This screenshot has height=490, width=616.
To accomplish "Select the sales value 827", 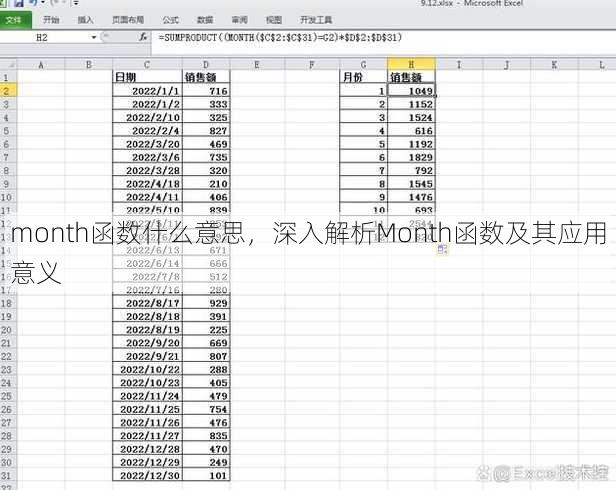I will tap(206, 130).
